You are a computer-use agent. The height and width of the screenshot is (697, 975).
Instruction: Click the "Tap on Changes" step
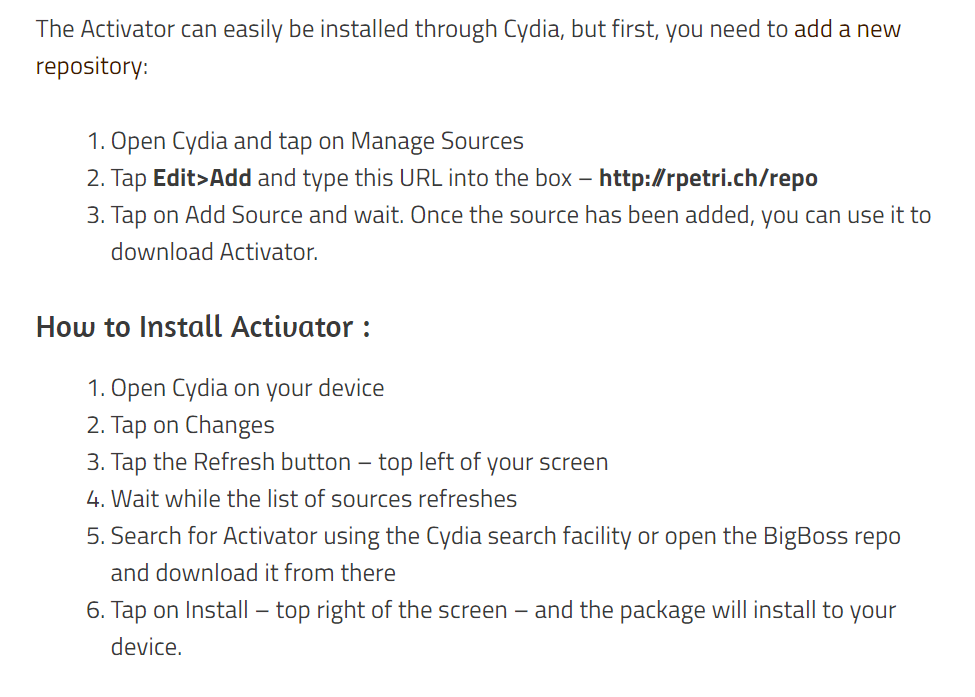coord(192,425)
